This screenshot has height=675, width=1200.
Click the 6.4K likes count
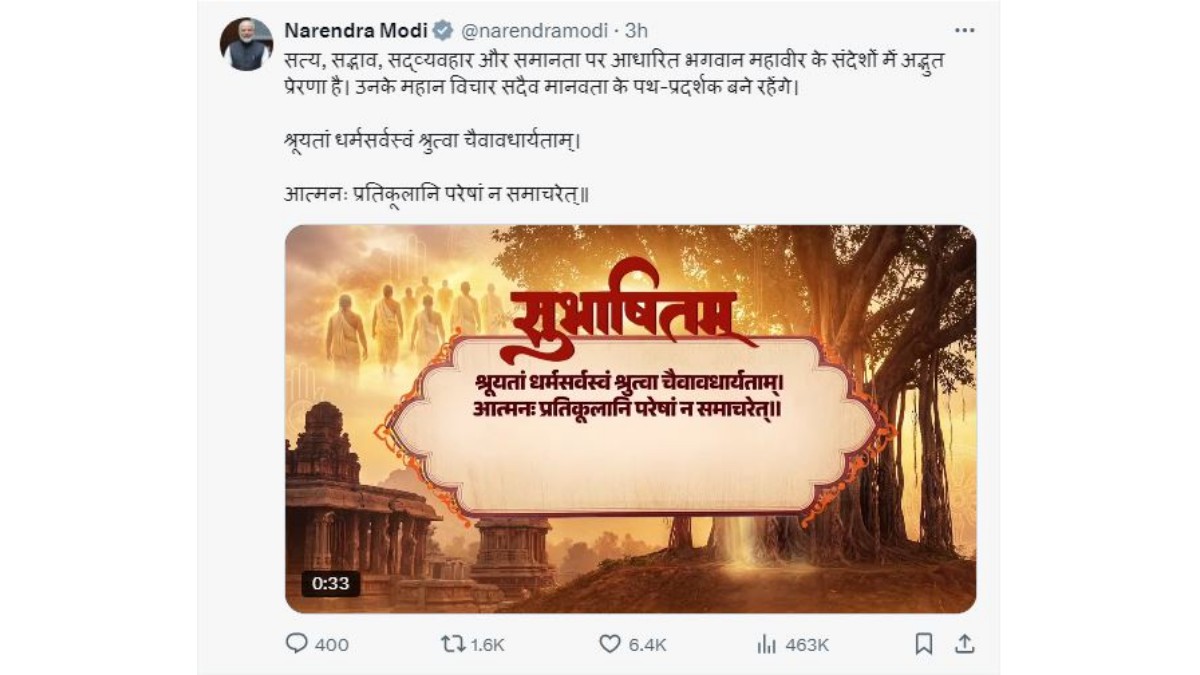click(x=647, y=645)
